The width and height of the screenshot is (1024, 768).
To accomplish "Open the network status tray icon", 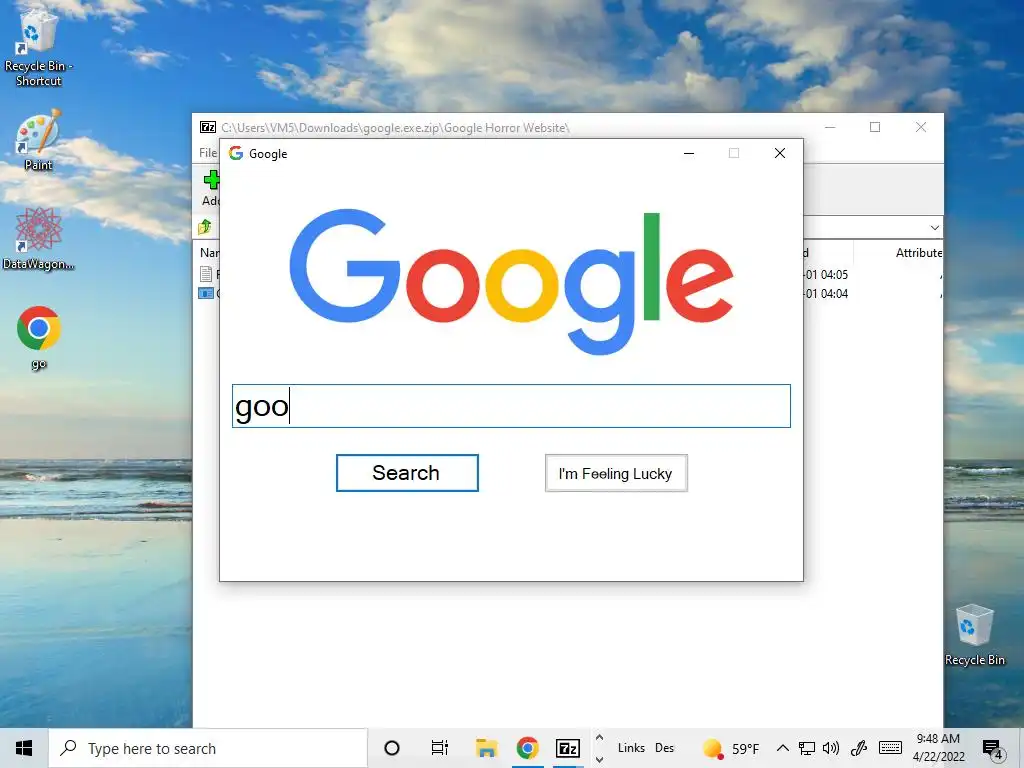I will tap(807, 748).
